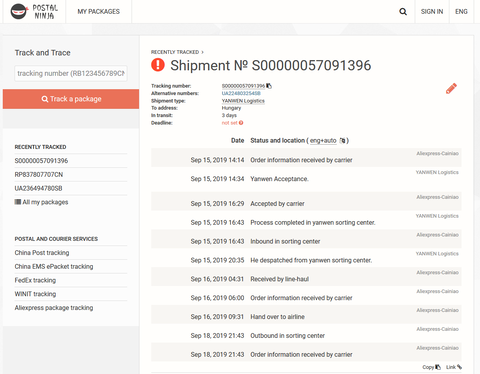Copy tracking number with clipboard icon
The image size is (480, 374).
[x=269, y=86]
